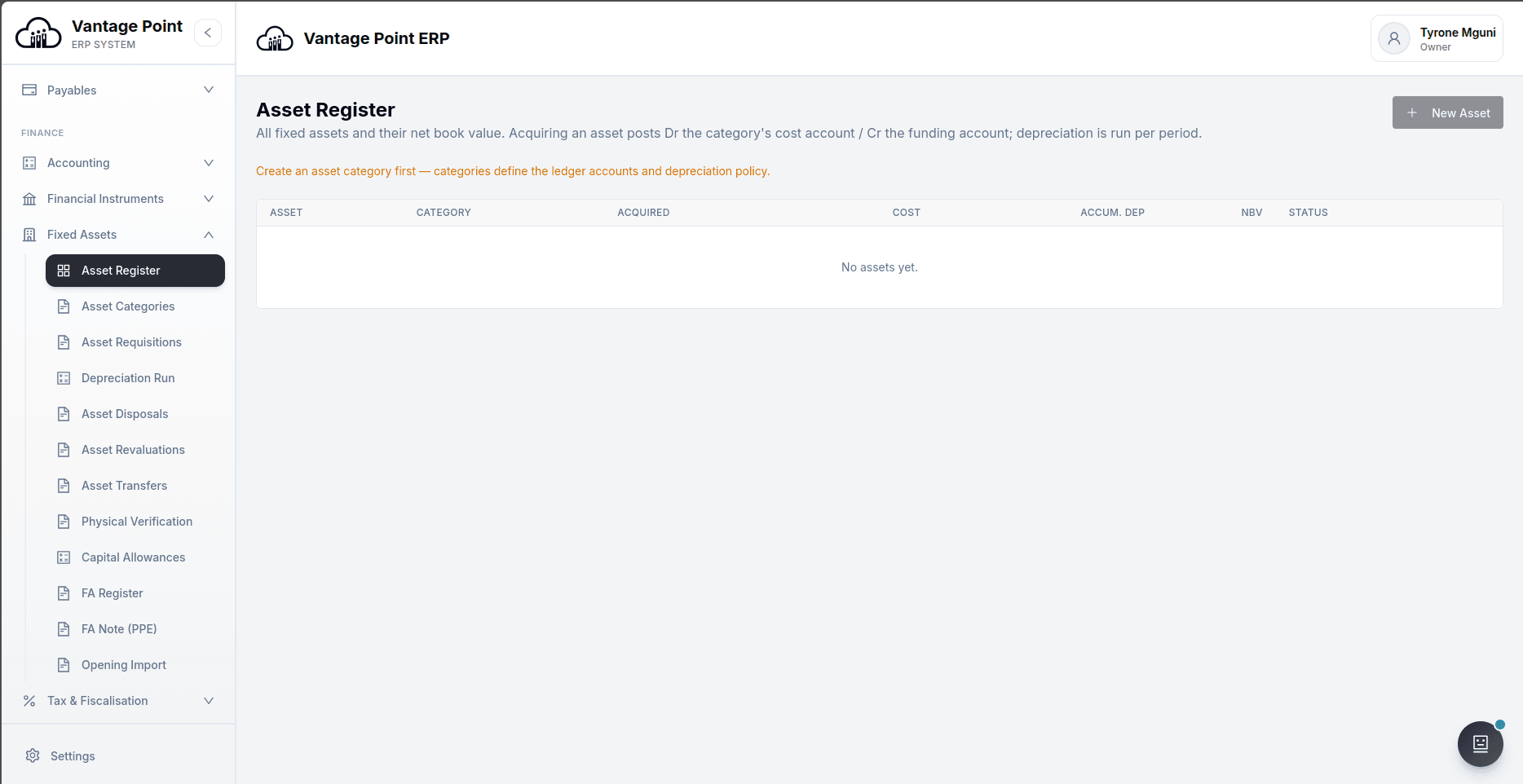Collapse the Fixed Assets chevron
The width and height of the screenshot is (1523, 784).
point(209,235)
